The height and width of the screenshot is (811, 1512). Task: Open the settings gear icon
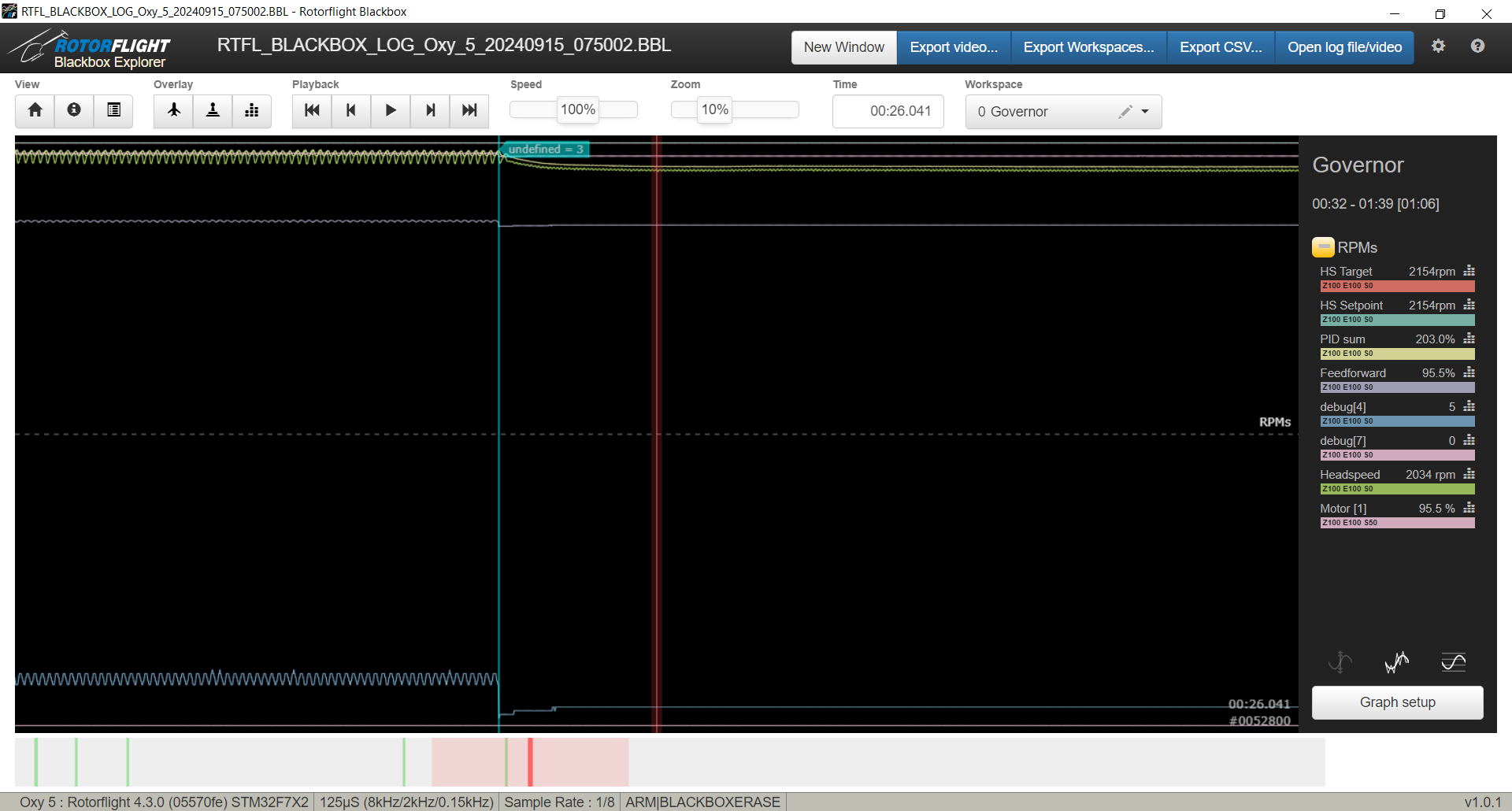(1438, 46)
